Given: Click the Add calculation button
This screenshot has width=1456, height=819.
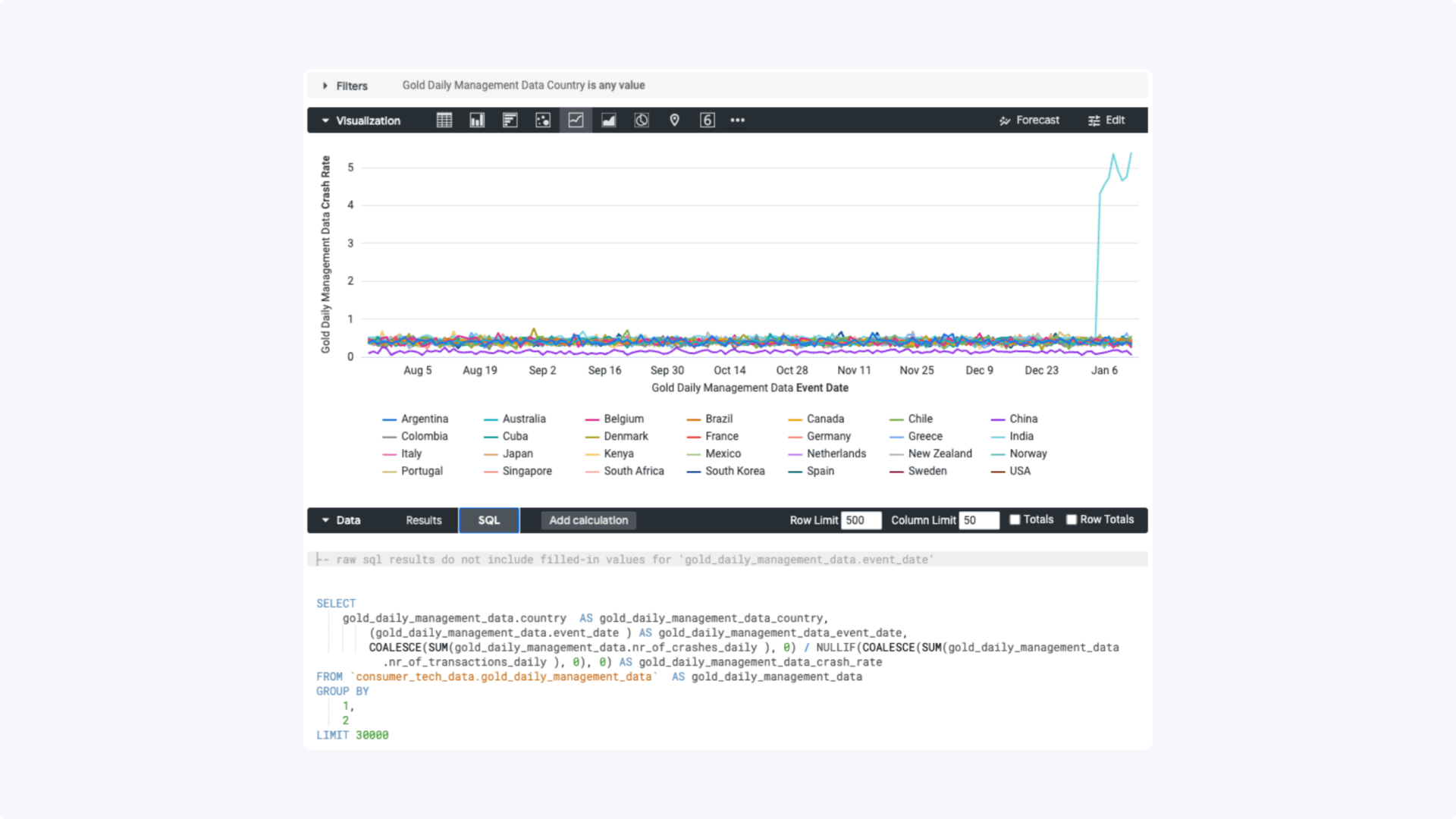Looking at the screenshot, I should (588, 520).
